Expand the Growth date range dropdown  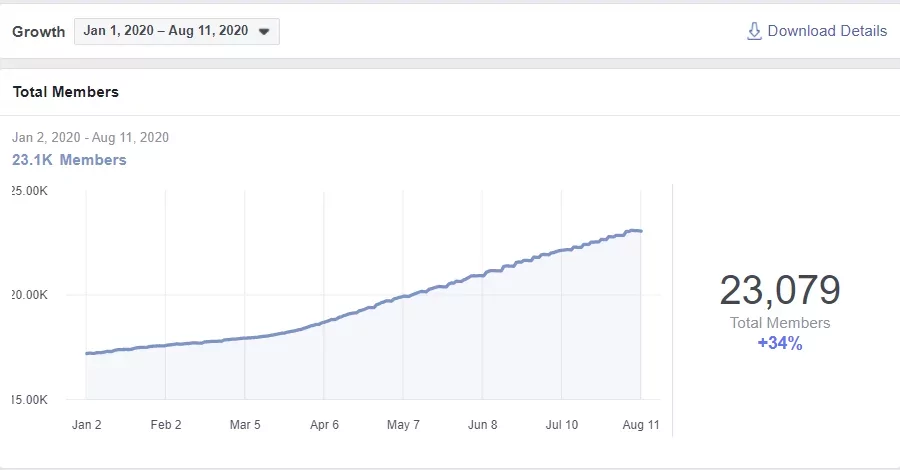[177, 31]
